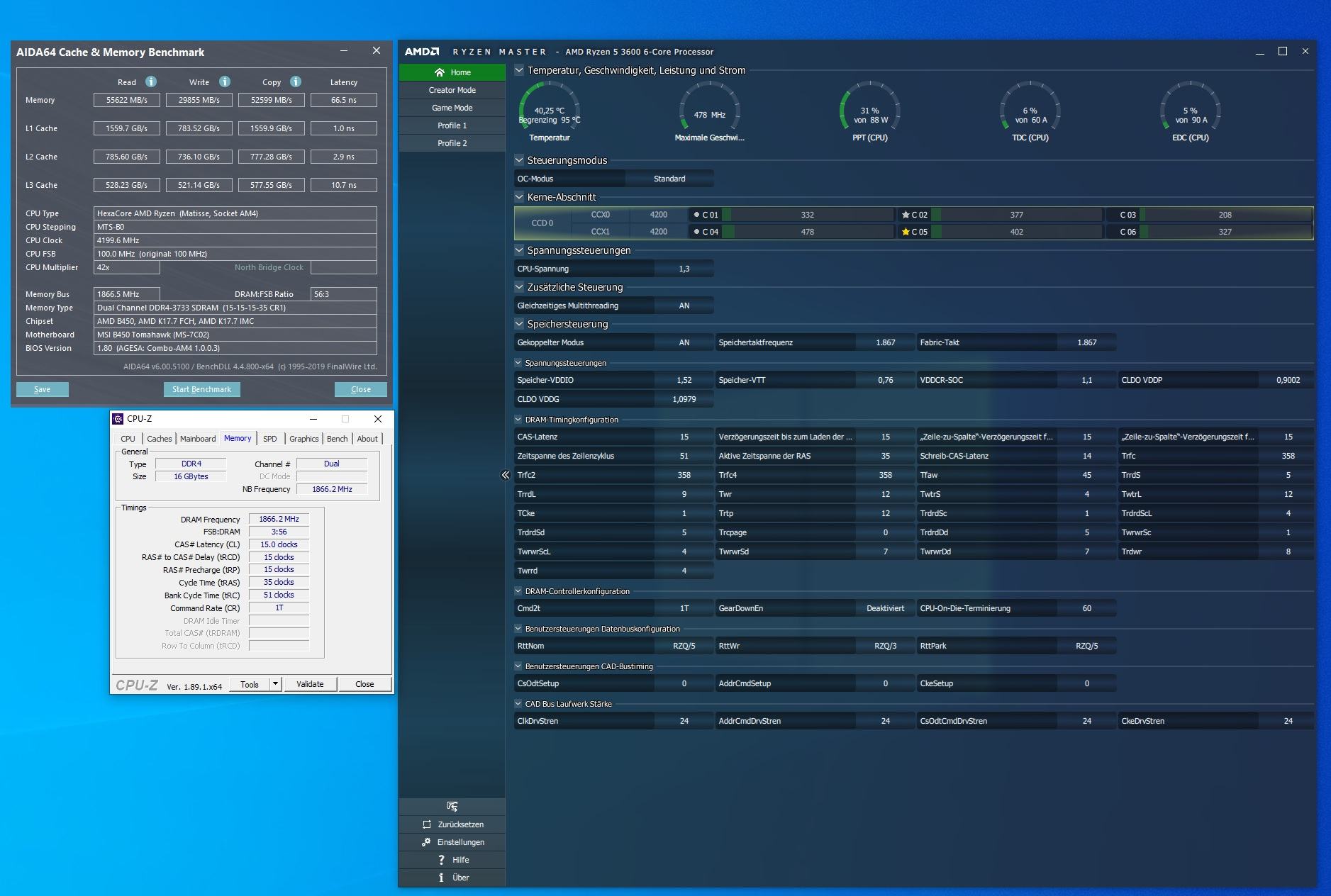Select Profile 2 in Ryzen Master
The height and width of the screenshot is (896, 1331).
click(x=452, y=143)
